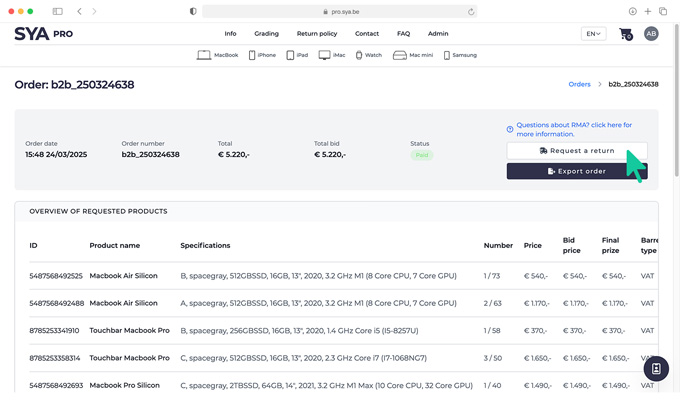Select the iPhone category
Screen dimensions: 680x400
pos(262,55)
